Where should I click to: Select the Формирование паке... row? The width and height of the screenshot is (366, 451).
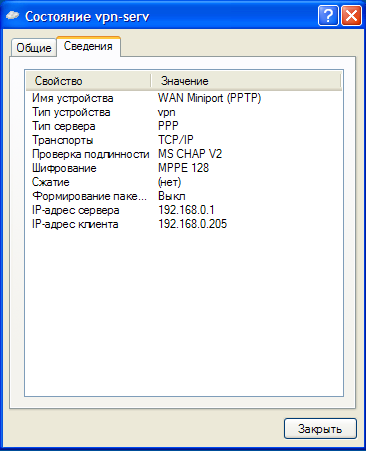click(x=184, y=196)
